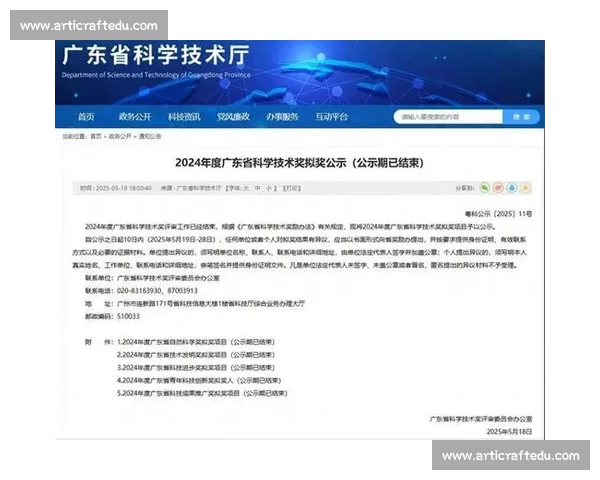The height and width of the screenshot is (480, 600).
Task: Open attachment 4: 青年科技创新奖拟奖人
Action: coord(199,380)
